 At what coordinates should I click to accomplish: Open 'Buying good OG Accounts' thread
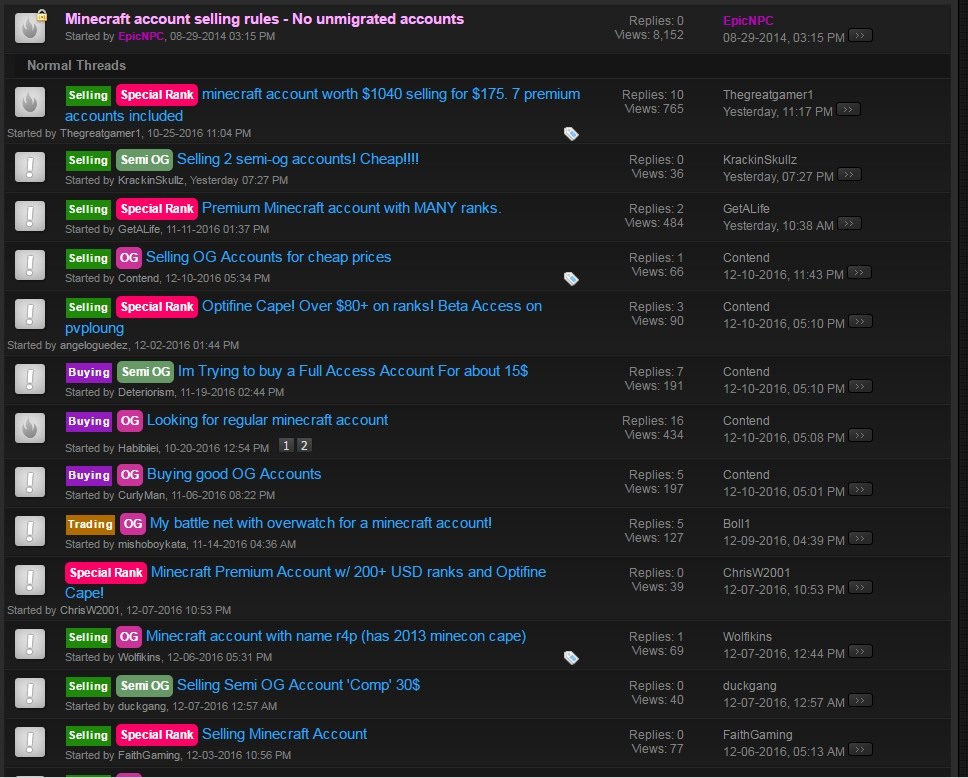coord(234,474)
